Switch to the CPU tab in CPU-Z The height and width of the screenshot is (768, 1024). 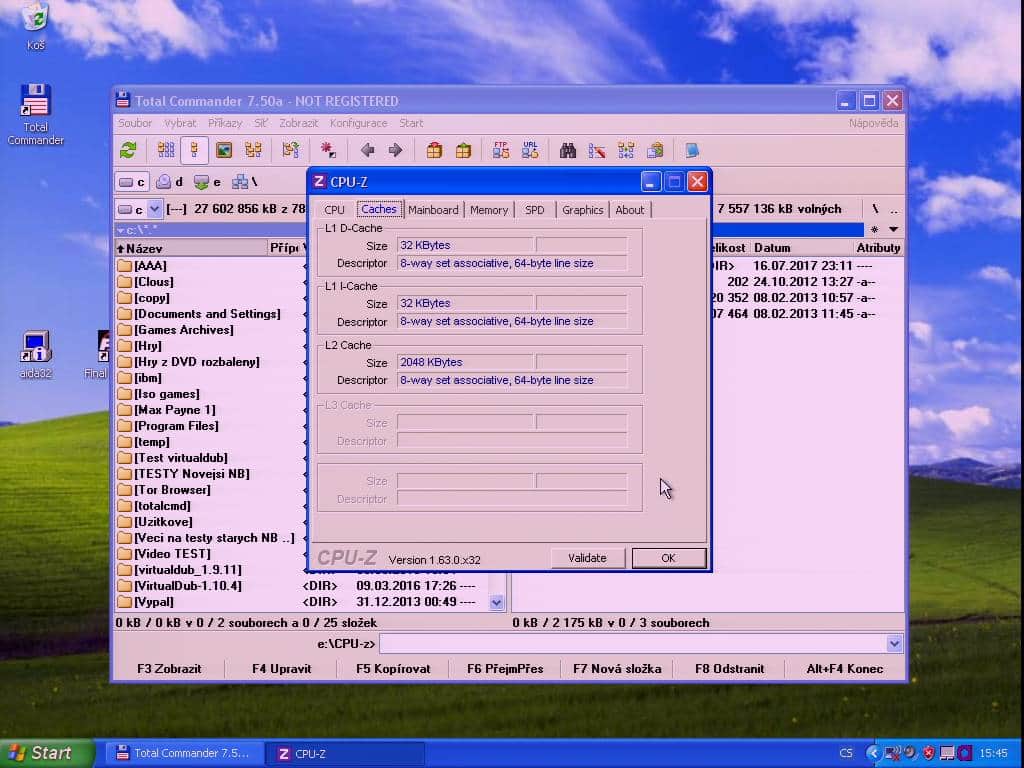click(x=334, y=210)
